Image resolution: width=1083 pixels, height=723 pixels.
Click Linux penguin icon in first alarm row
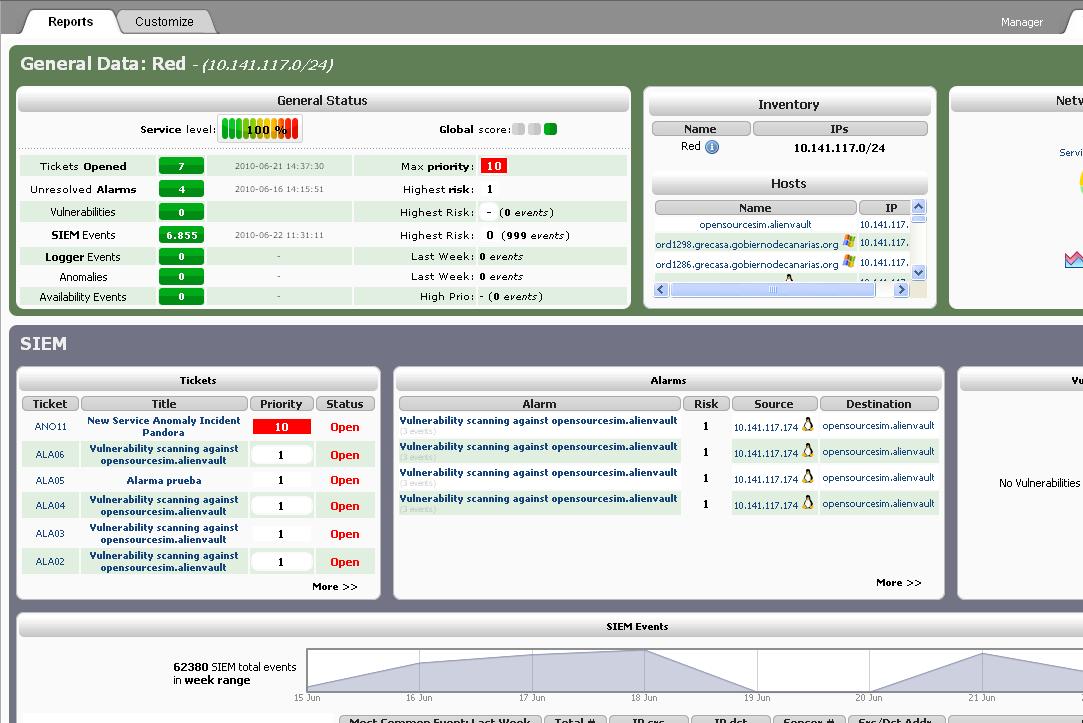coord(808,425)
